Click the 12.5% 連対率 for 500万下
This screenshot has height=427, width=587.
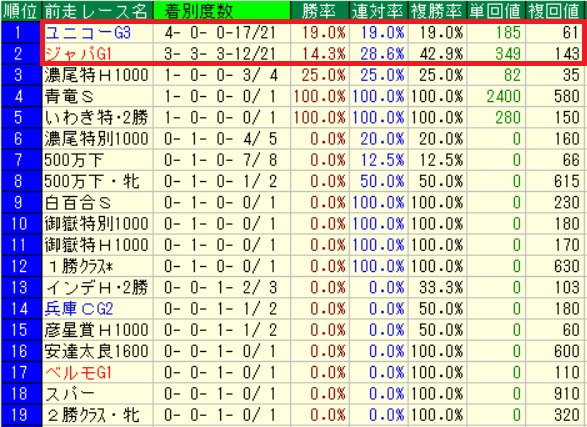tap(382, 160)
